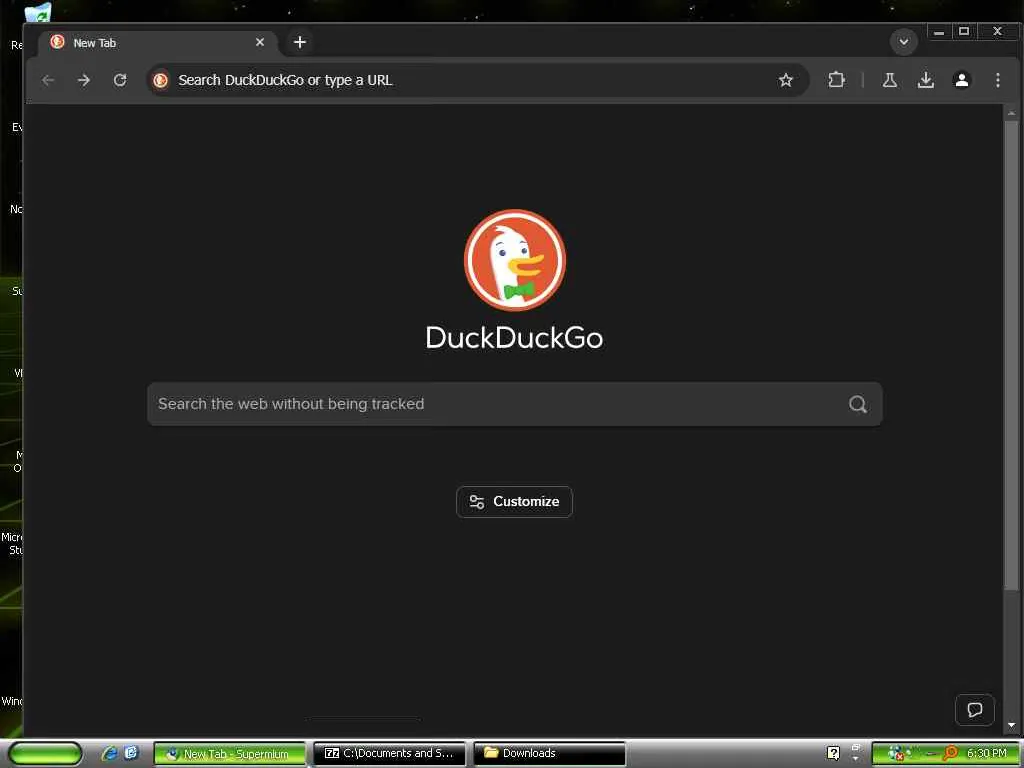Open a new tab with plus button
Image resolution: width=1024 pixels, height=768 pixels.
coord(300,42)
